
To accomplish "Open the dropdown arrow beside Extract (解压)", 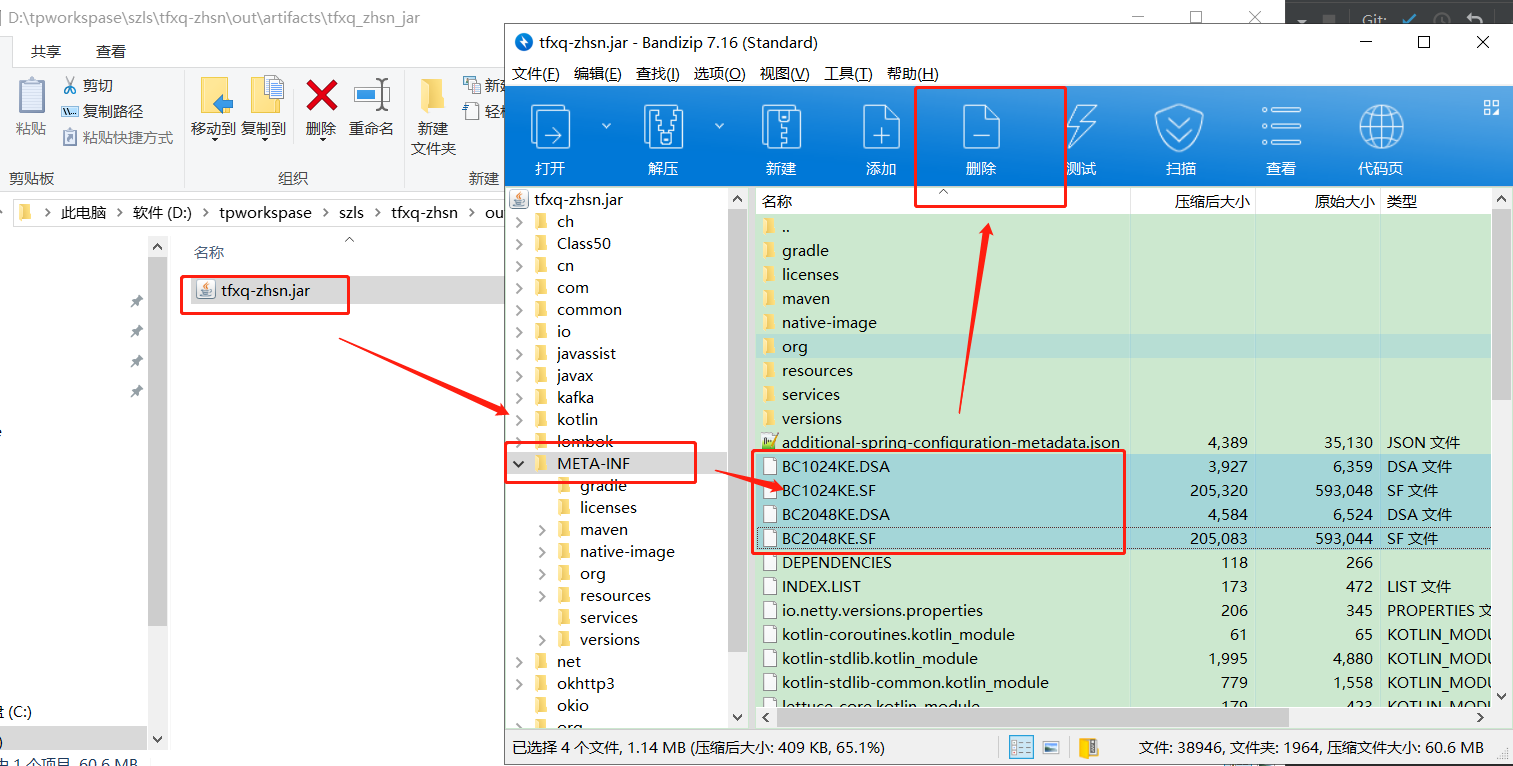I will point(719,126).
